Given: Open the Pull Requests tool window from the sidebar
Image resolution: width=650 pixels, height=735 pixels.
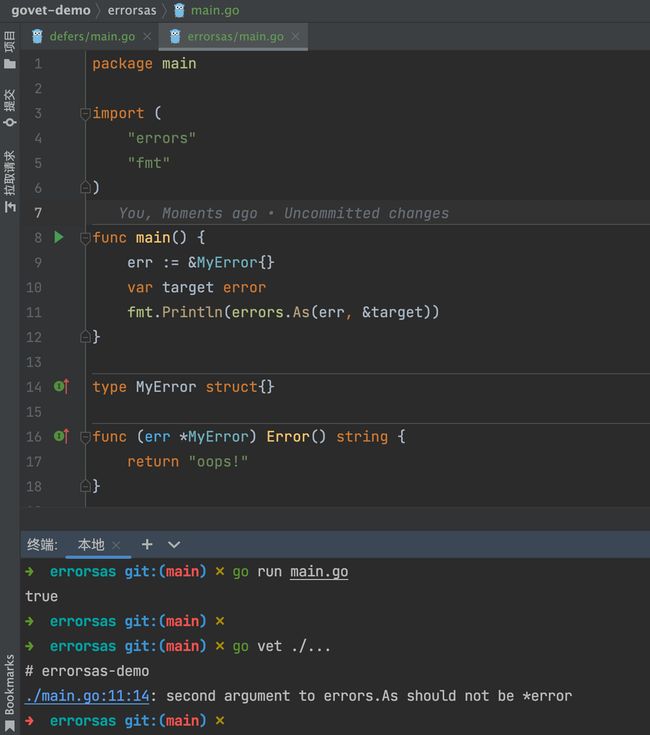Looking at the screenshot, I should [x=9, y=181].
